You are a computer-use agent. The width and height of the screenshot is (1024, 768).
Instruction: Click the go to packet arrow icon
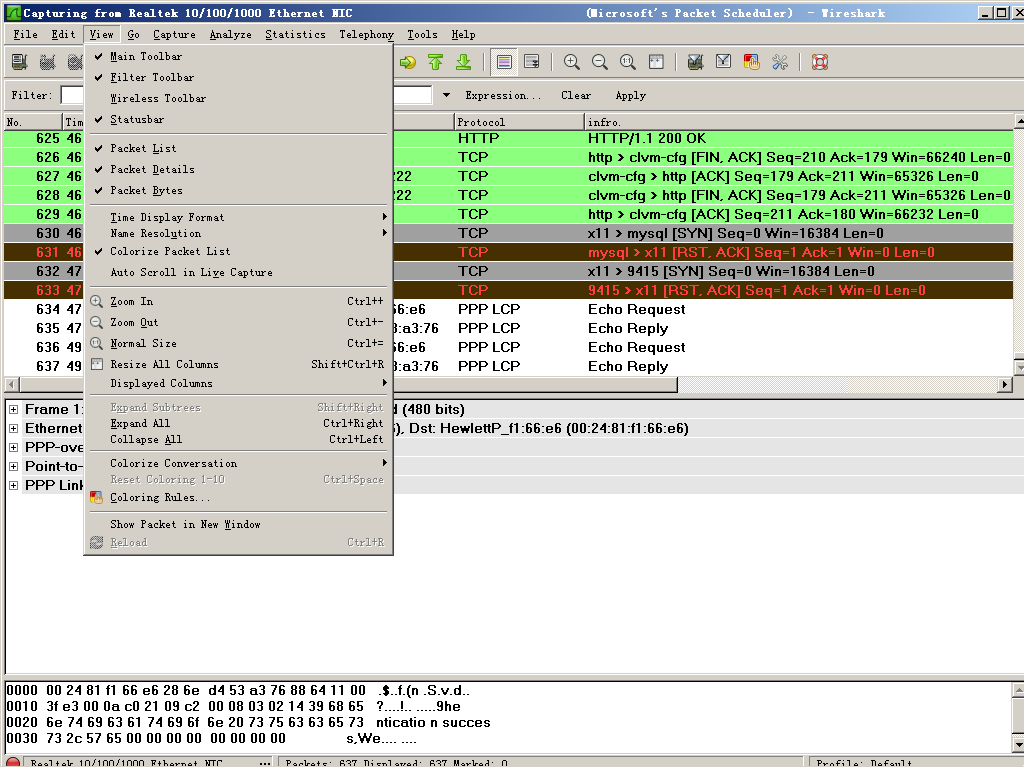click(408, 62)
